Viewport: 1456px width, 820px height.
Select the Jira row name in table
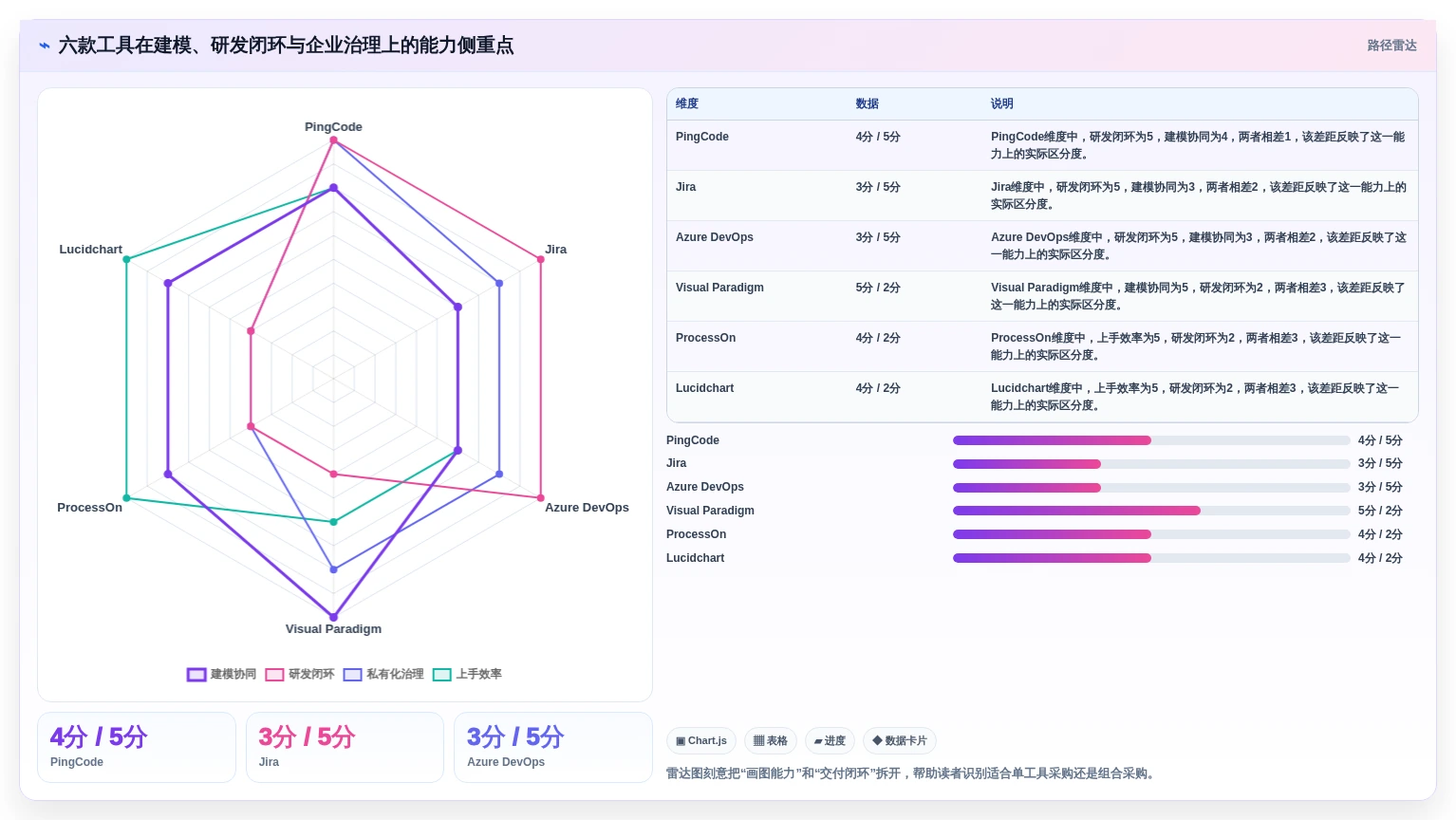pos(685,187)
